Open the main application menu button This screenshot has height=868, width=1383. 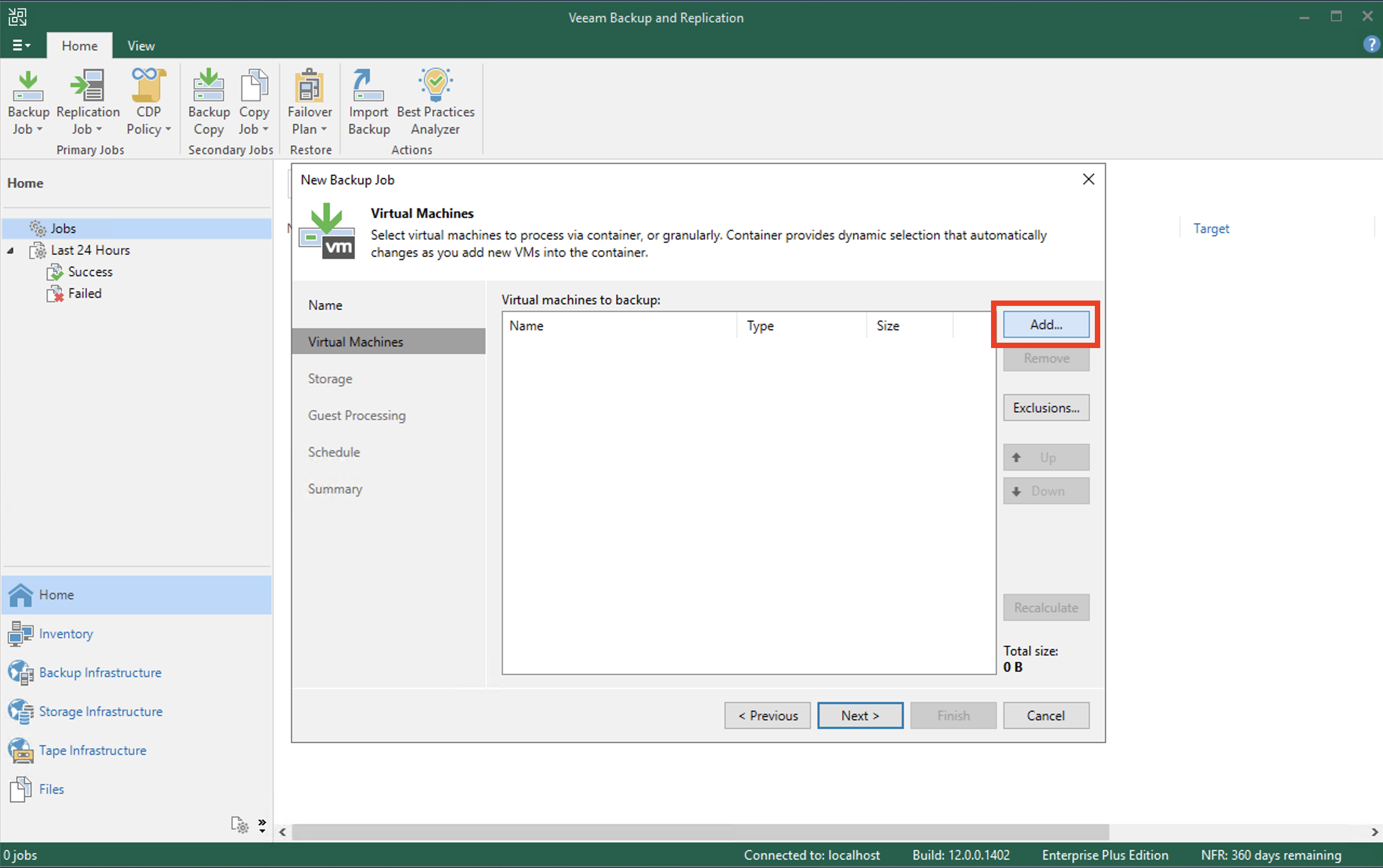tap(22, 45)
